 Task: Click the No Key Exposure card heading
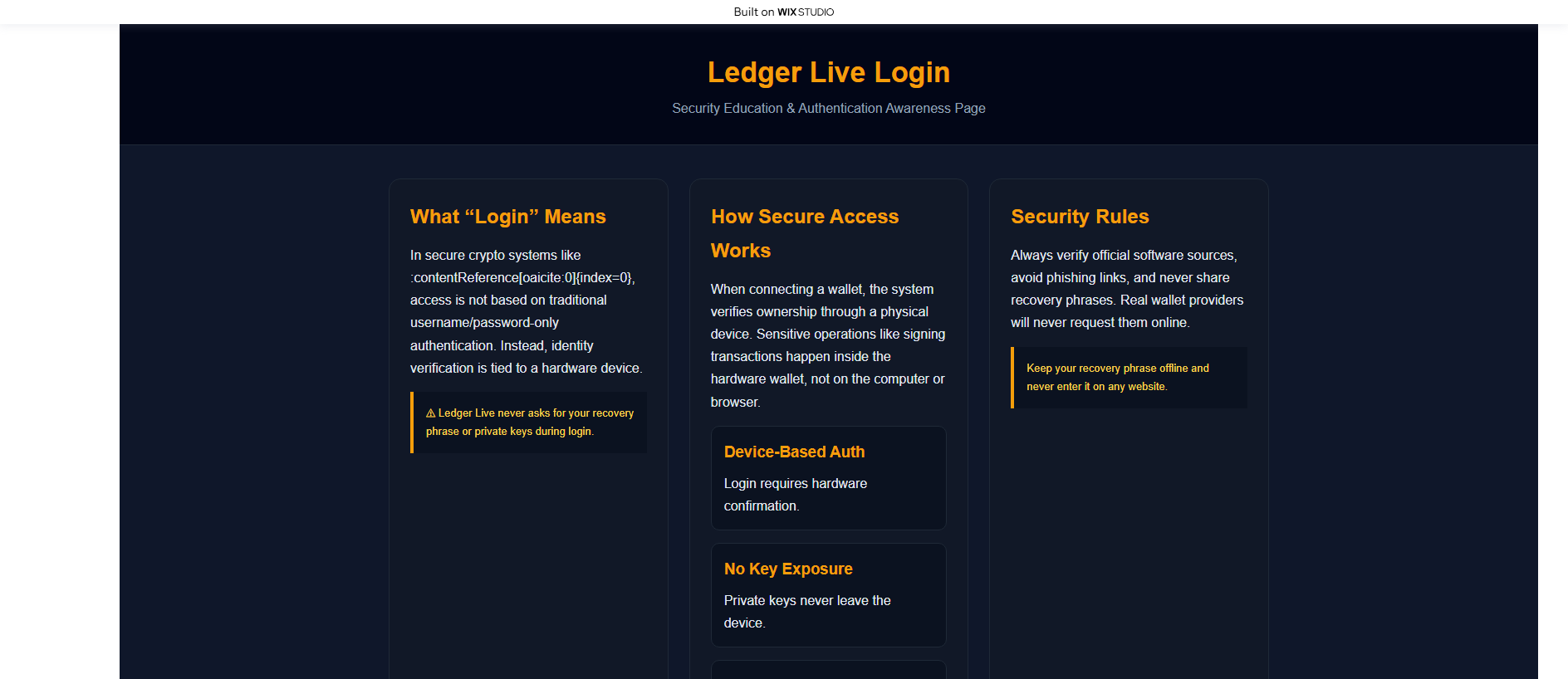(x=788, y=569)
